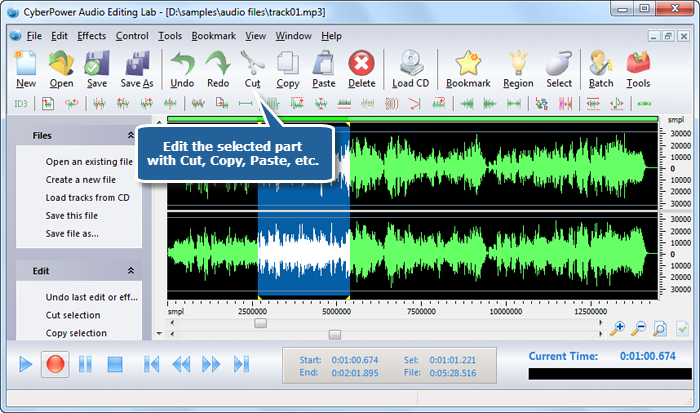Image resolution: width=700 pixels, height=413 pixels.
Task: Click the Save floppy disk toolbar icon
Action: [96, 63]
